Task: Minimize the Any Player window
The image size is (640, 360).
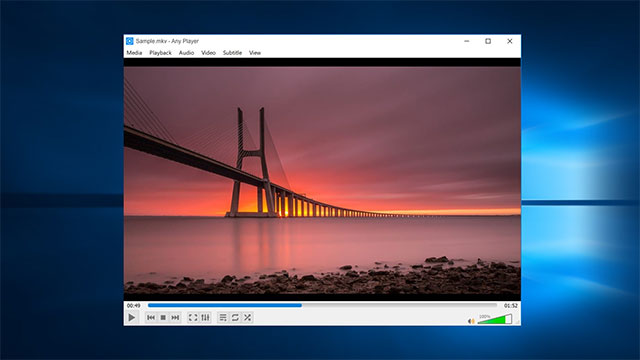Action: coord(467,41)
